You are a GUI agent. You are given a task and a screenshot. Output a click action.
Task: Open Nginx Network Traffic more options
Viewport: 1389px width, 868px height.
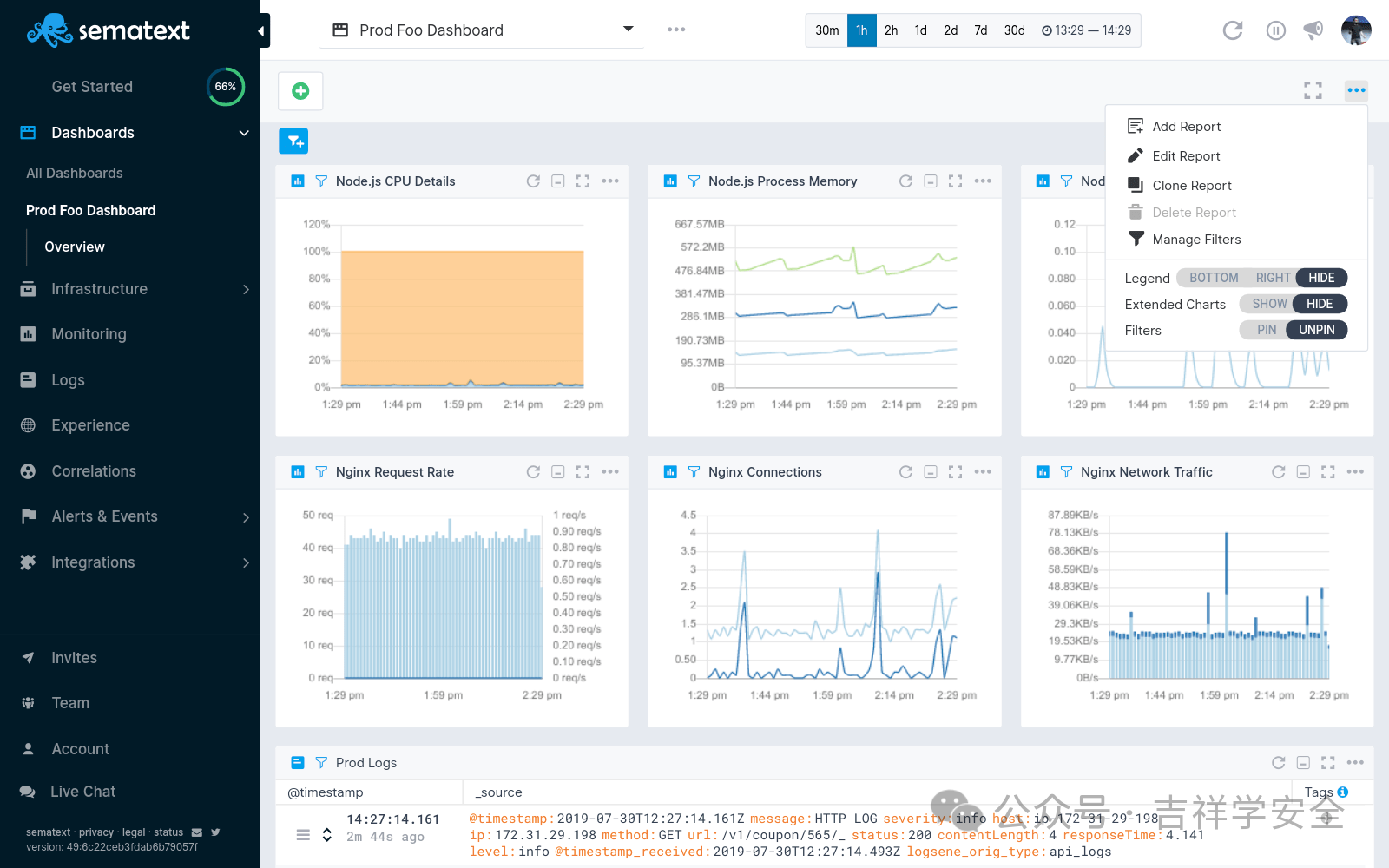point(1355,472)
